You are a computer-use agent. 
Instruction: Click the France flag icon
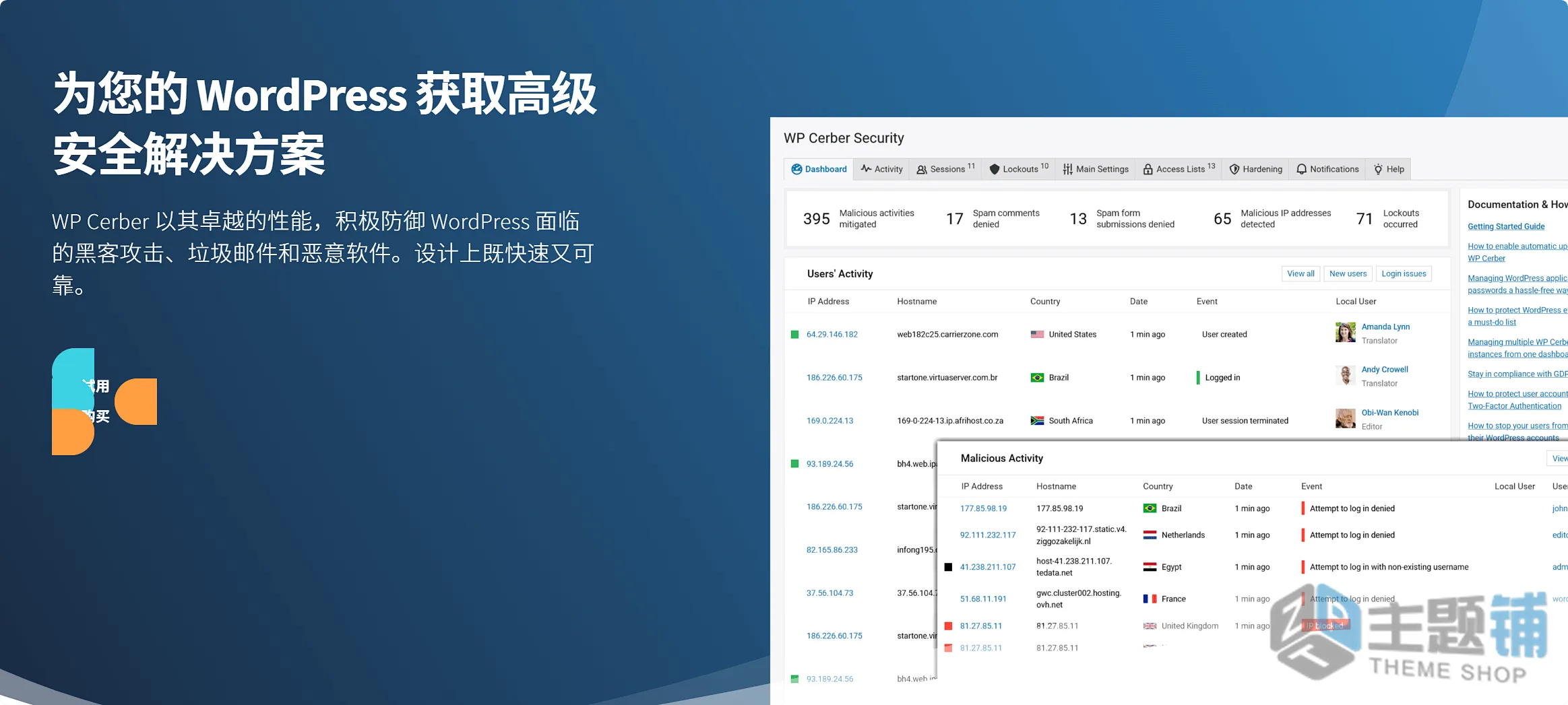pos(1150,599)
